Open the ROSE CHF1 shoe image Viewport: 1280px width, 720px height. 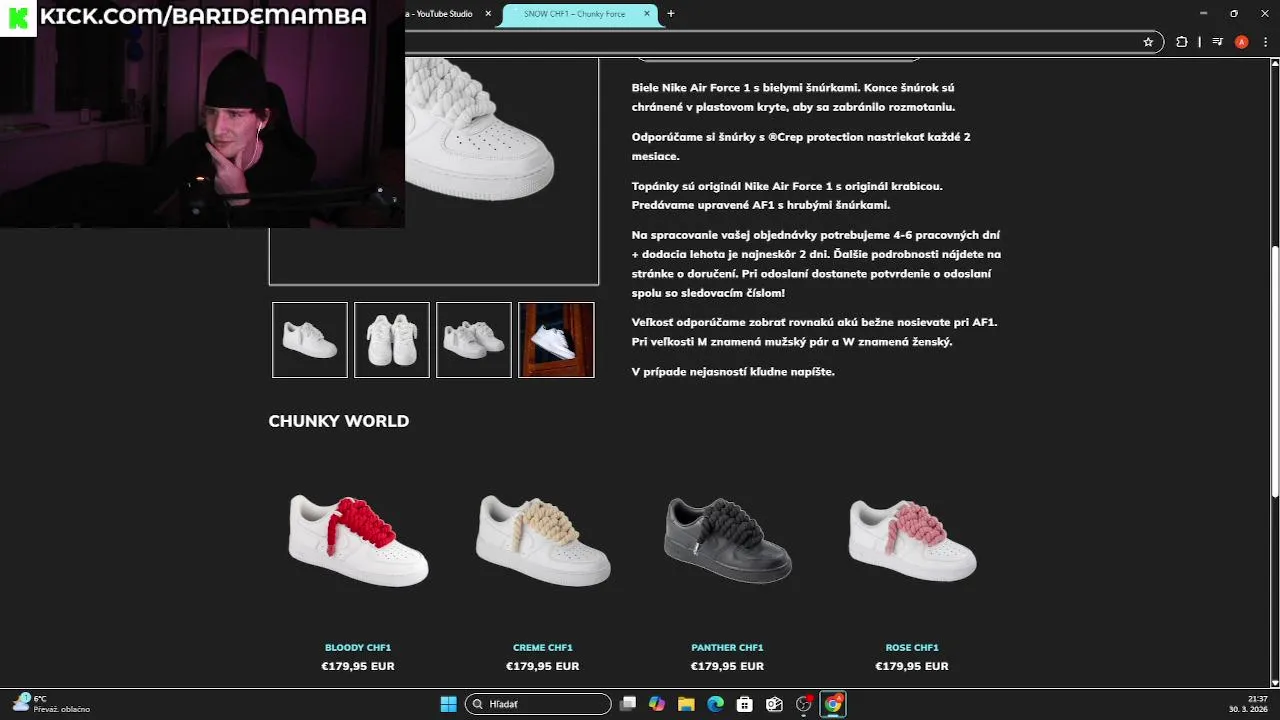(912, 540)
